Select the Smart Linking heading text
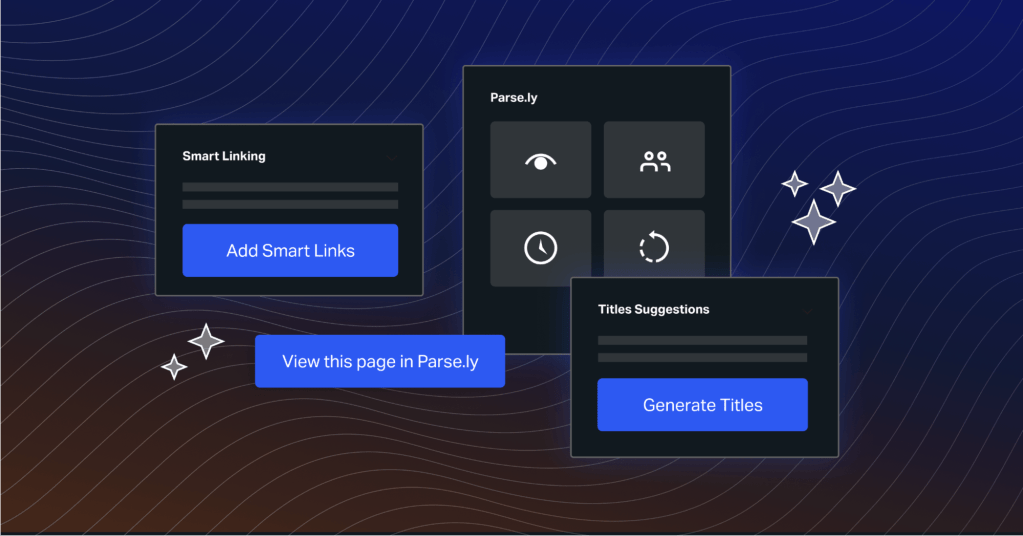The image size is (1023, 536). pyautogui.click(x=224, y=156)
